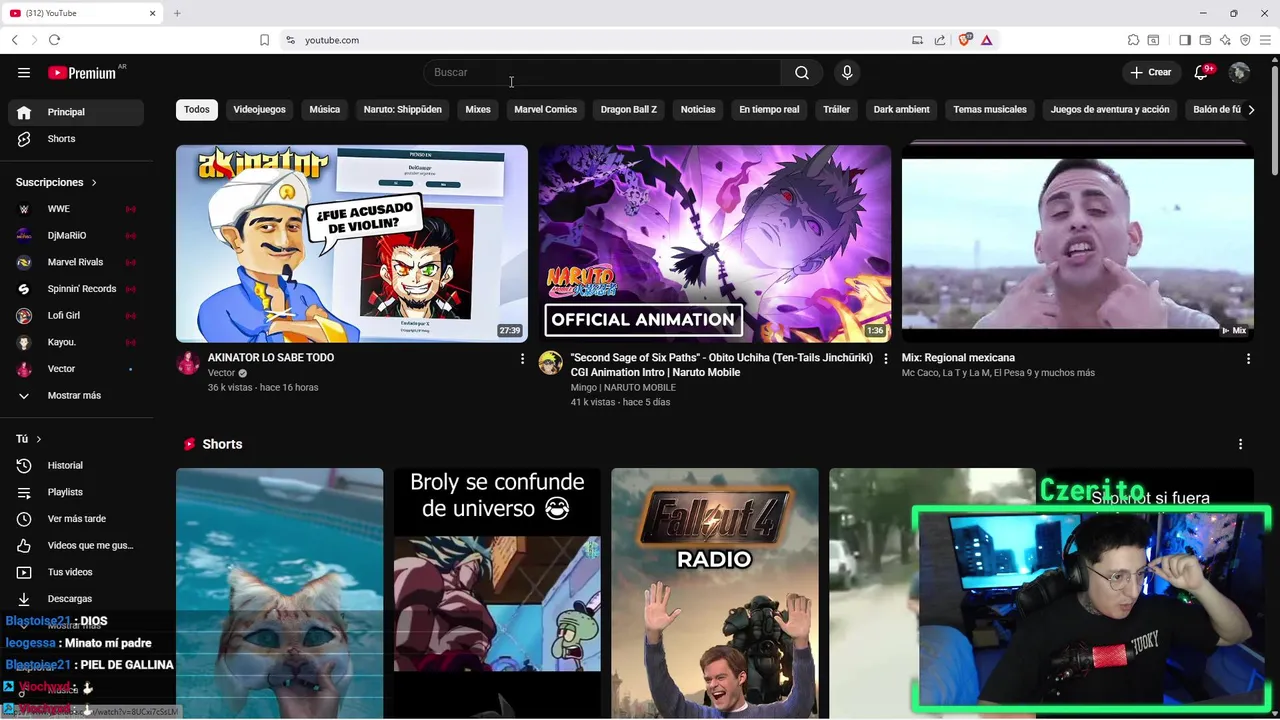Select the Naruto: Shippūden chip
Viewport: 1280px width, 720px height.
[402, 110]
